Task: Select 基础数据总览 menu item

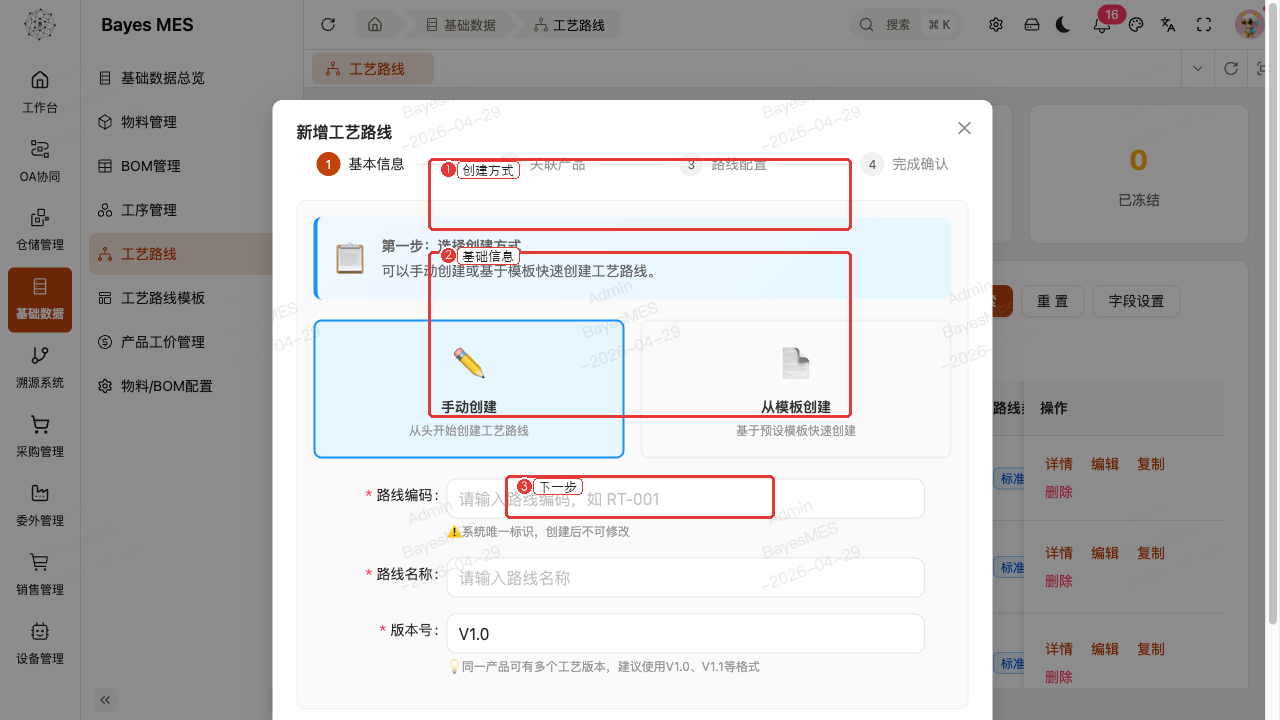Action: tap(180, 78)
